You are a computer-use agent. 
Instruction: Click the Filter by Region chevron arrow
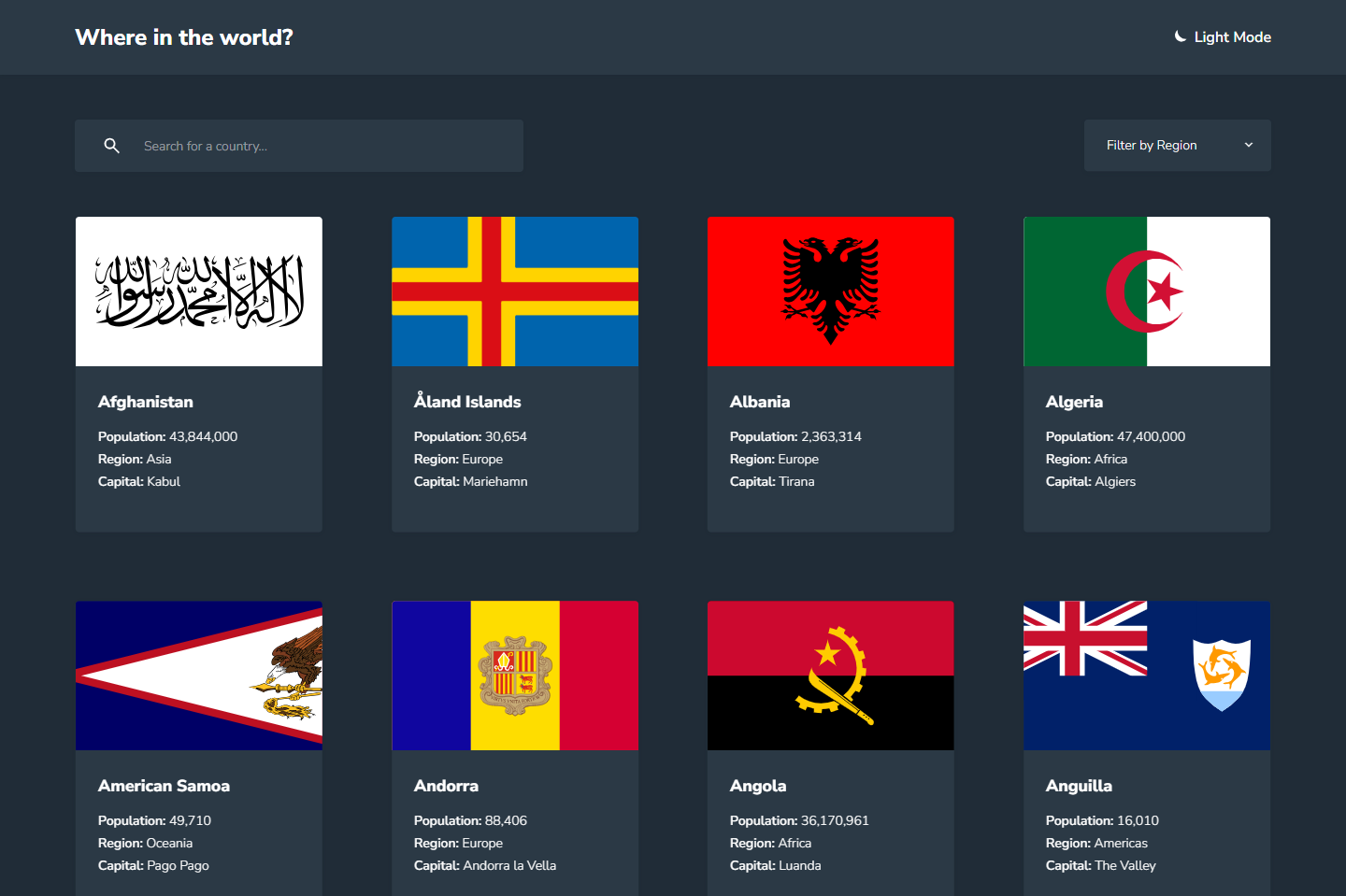tap(1249, 145)
